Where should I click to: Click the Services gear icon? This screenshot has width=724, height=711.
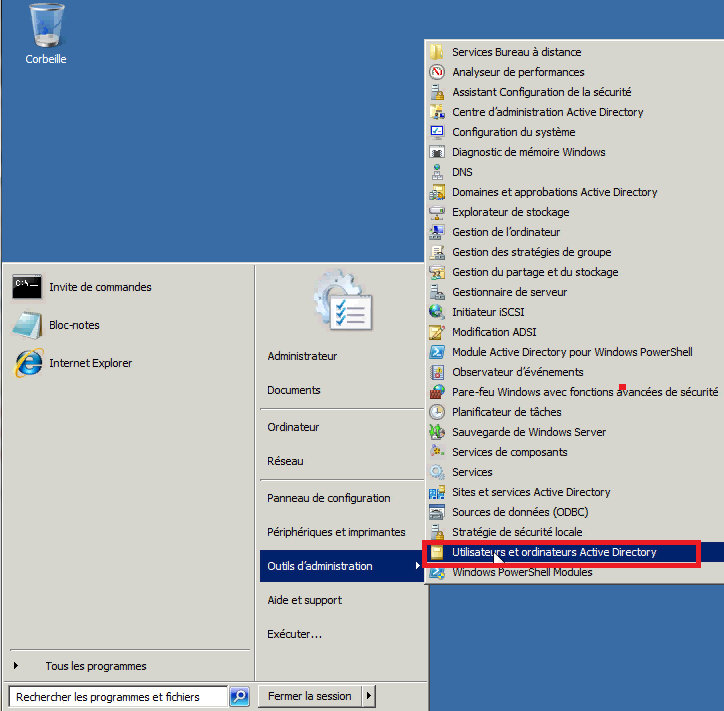coord(437,472)
